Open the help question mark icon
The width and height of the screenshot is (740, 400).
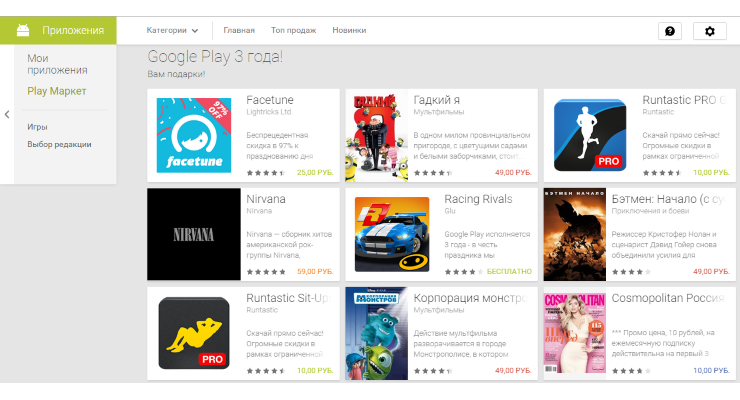coord(670,31)
